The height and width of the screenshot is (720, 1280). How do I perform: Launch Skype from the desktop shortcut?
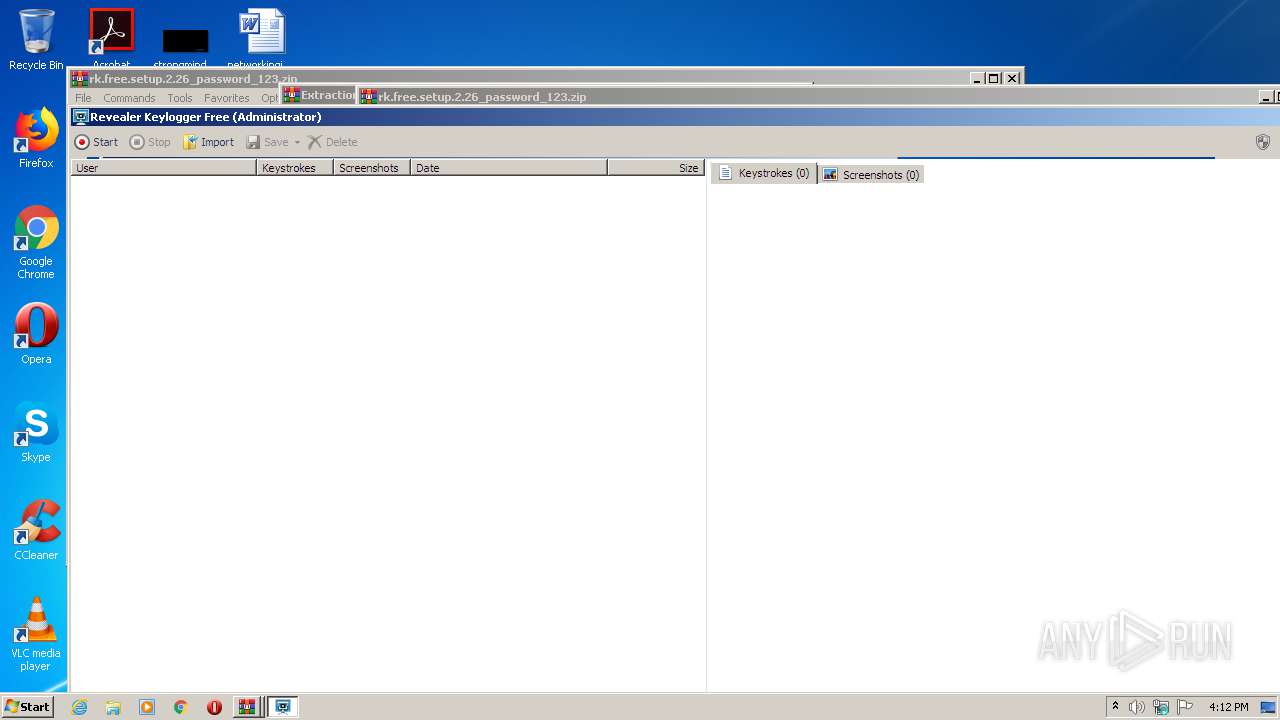pos(36,432)
